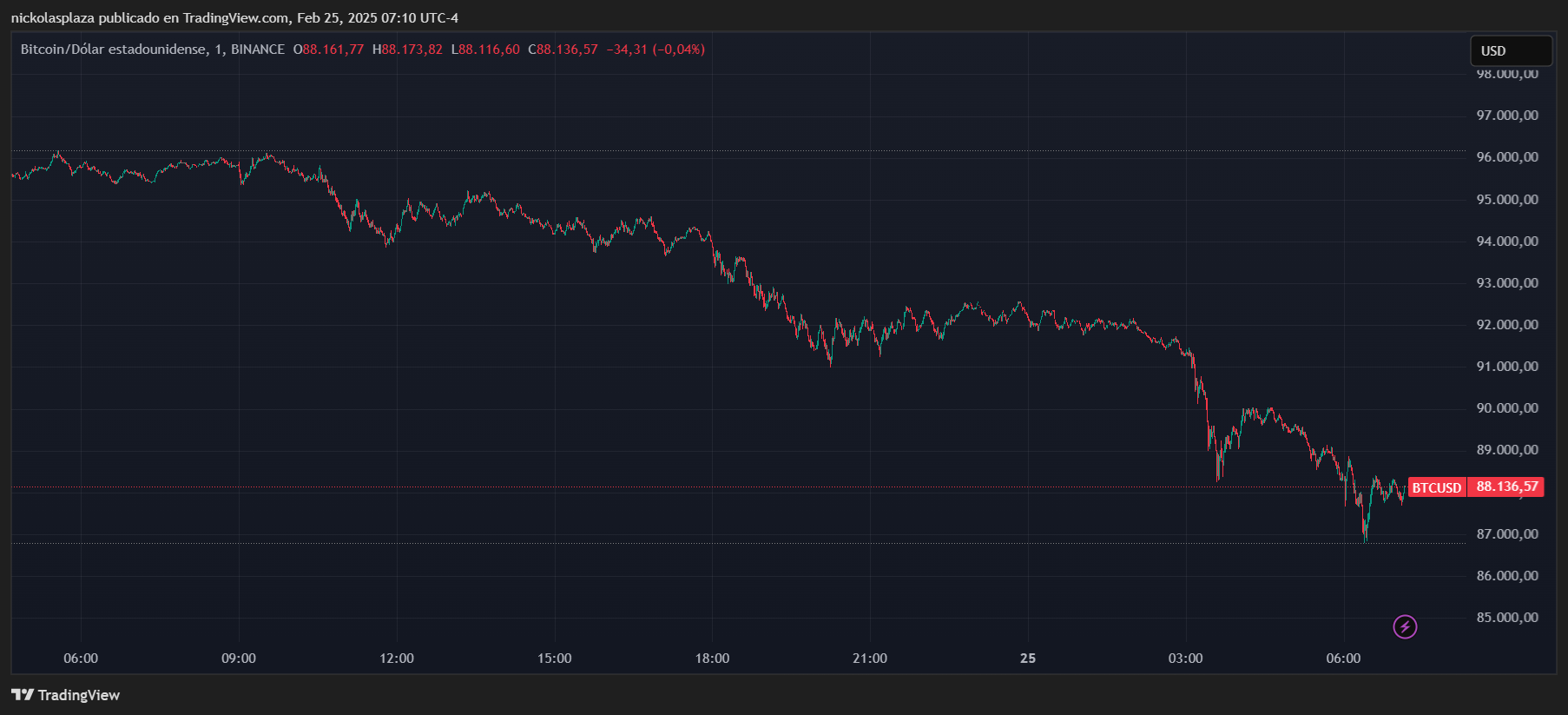1568x715 pixels.
Task: Click the TradingView logo at bottom
Action: coord(65,695)
